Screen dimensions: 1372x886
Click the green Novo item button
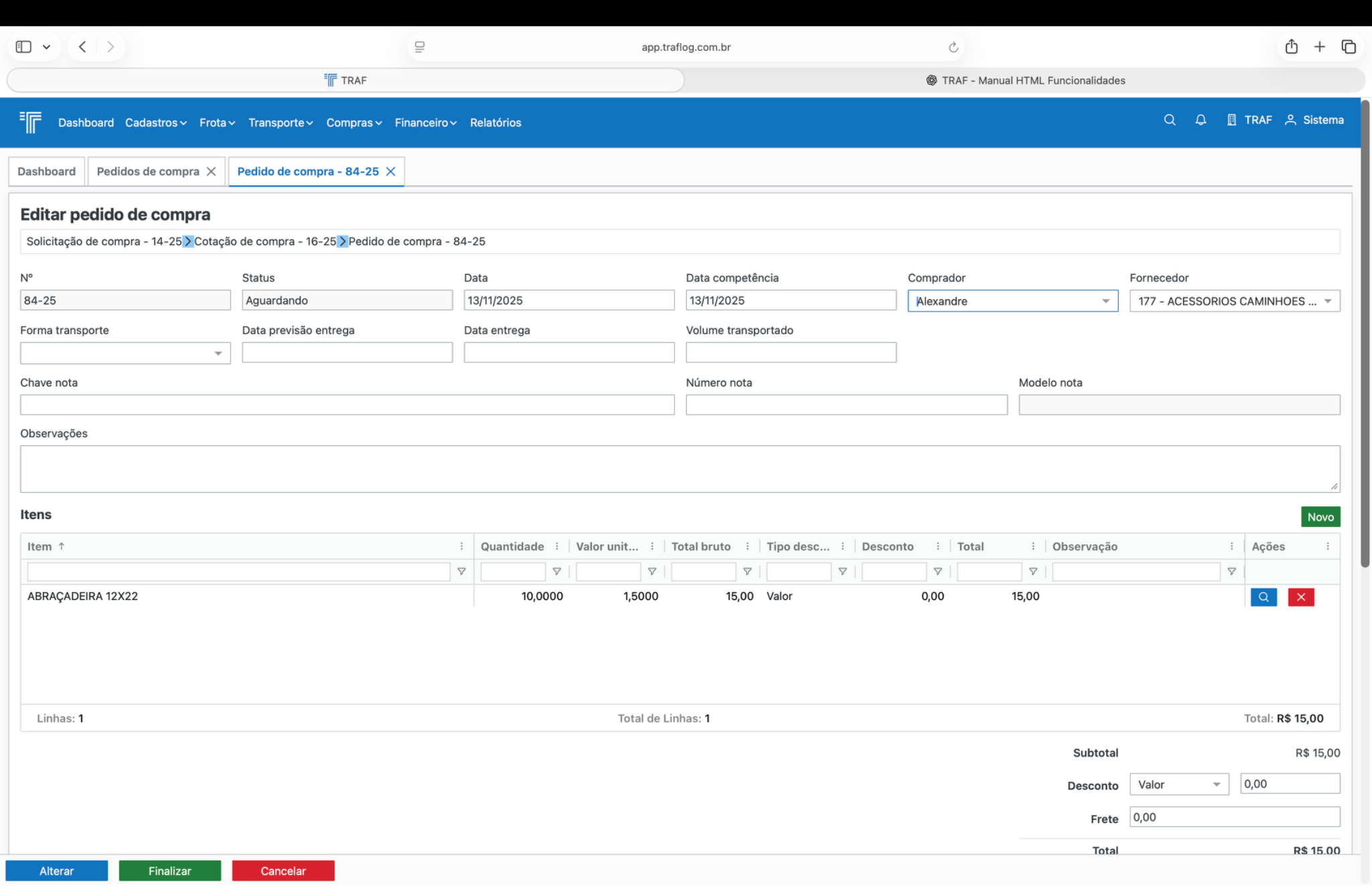pos(1320,517)
